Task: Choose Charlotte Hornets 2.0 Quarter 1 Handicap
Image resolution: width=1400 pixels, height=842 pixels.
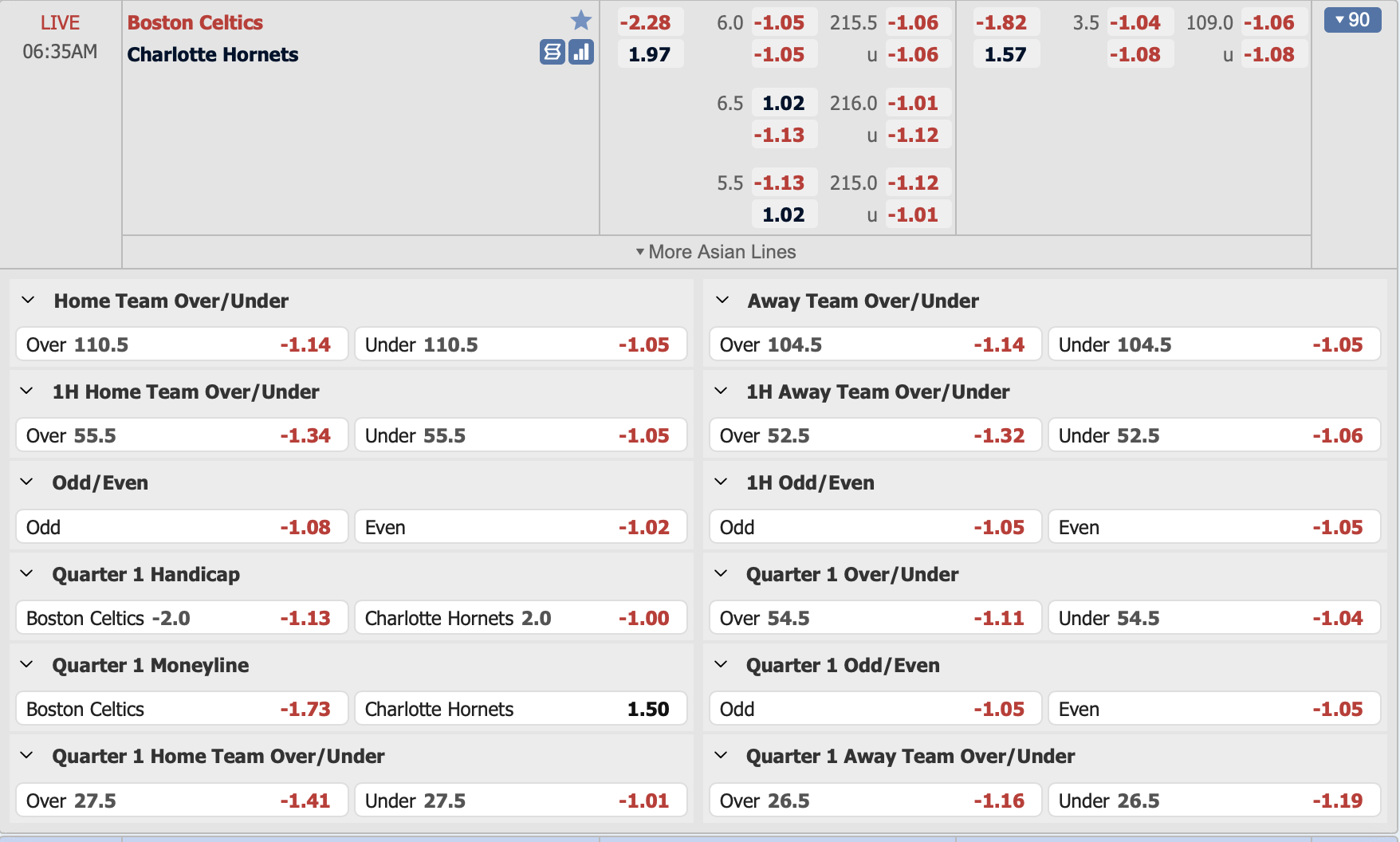Action: 521,618
